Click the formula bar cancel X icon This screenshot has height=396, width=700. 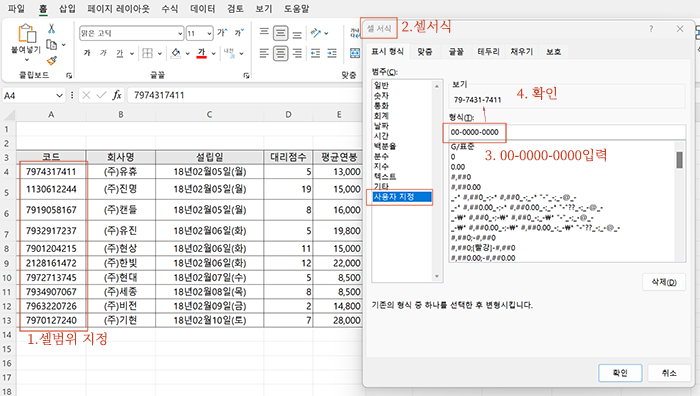click(87, 95)
